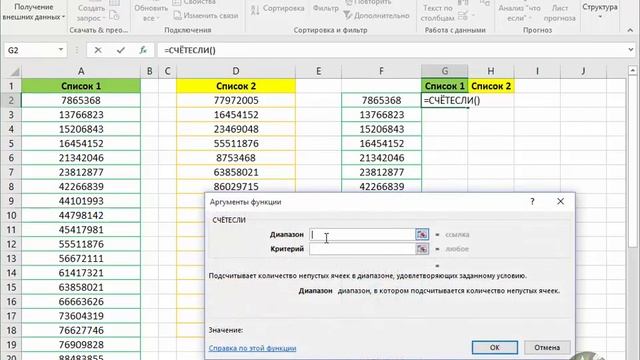Image resolution: width=640 pixels, height=360 pixels.
Task: Click the Отмена button
Action: click(x=547, y=347)
